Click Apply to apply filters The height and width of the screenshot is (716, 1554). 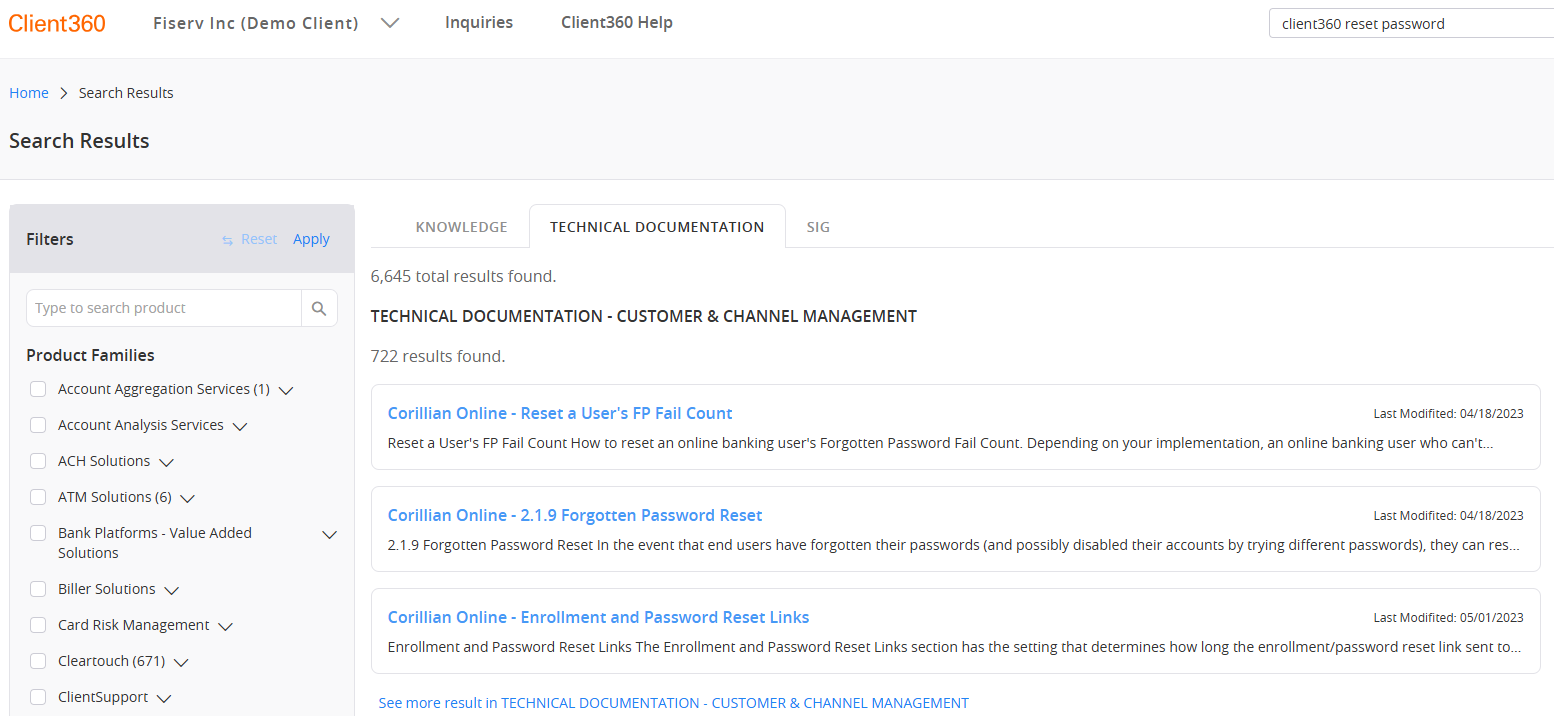(x=311, y=239)
